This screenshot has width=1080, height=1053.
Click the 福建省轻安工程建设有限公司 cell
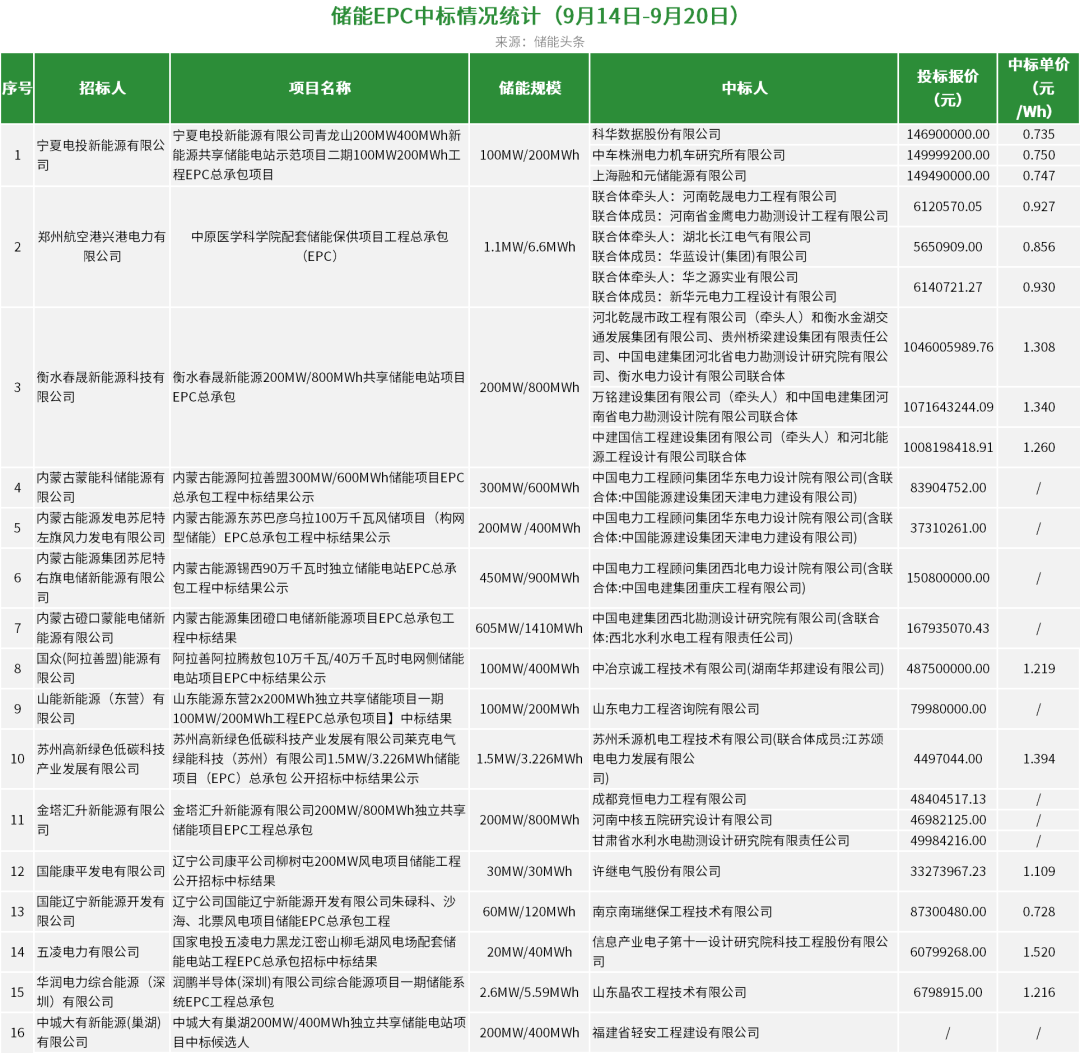(676, 1033)
